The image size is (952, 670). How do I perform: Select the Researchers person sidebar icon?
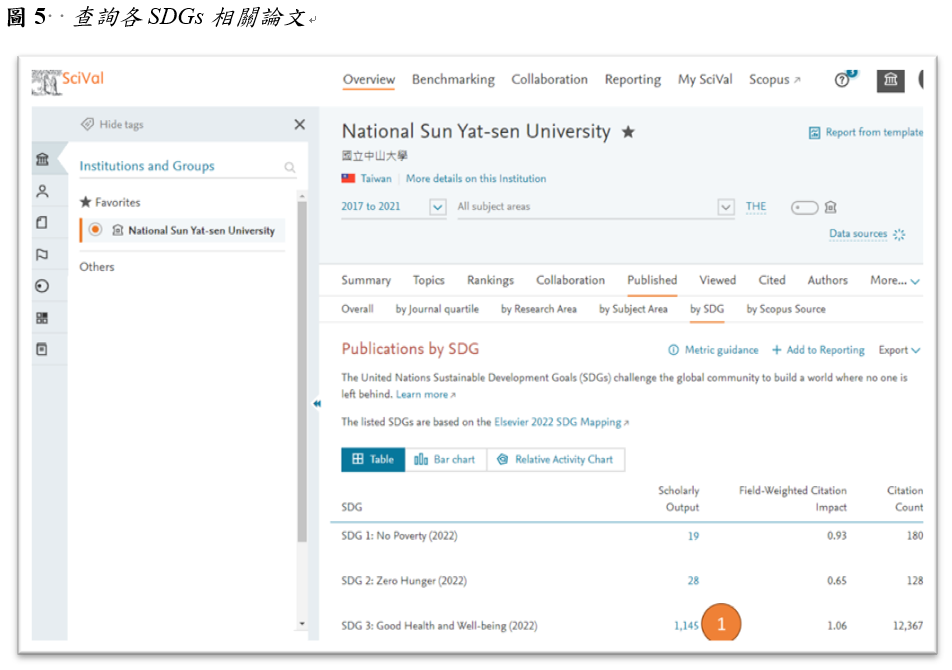click(42, 191)
